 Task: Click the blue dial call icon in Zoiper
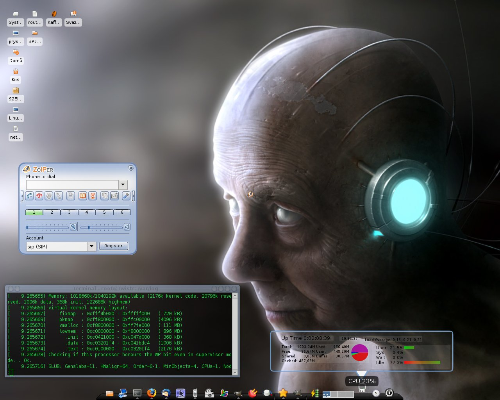29,196
